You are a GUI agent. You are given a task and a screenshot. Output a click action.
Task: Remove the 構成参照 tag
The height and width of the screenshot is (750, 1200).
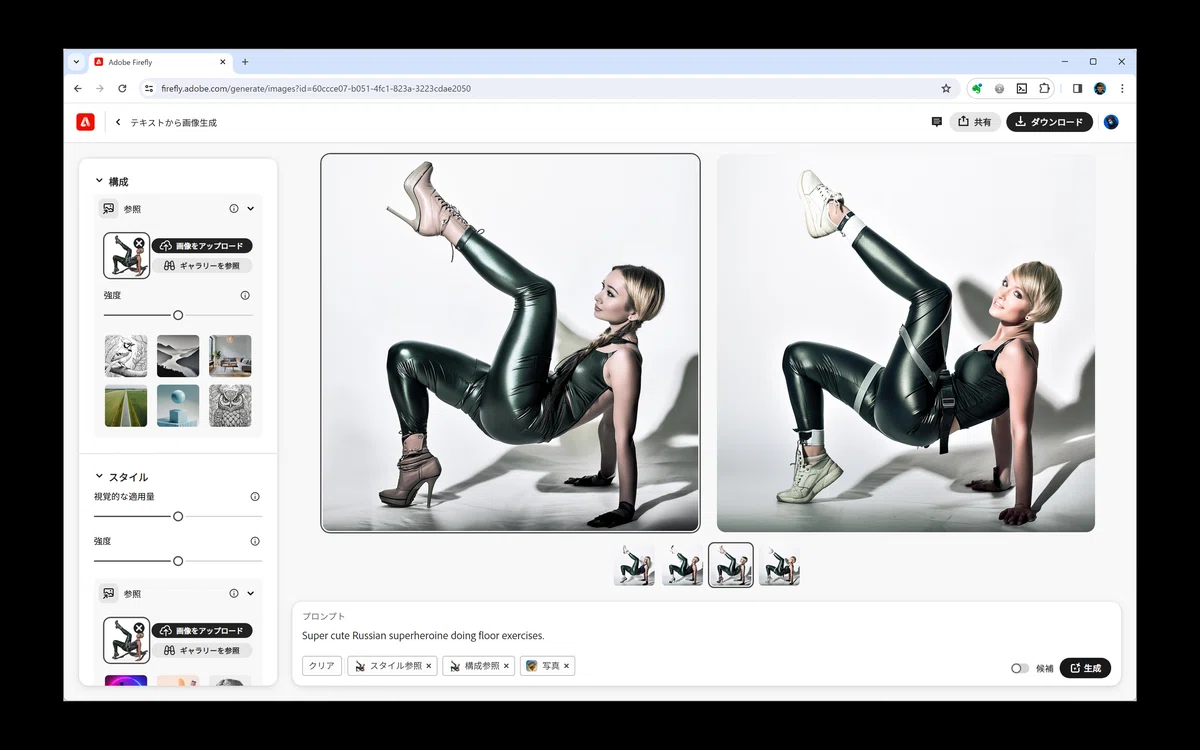(506, 666)
